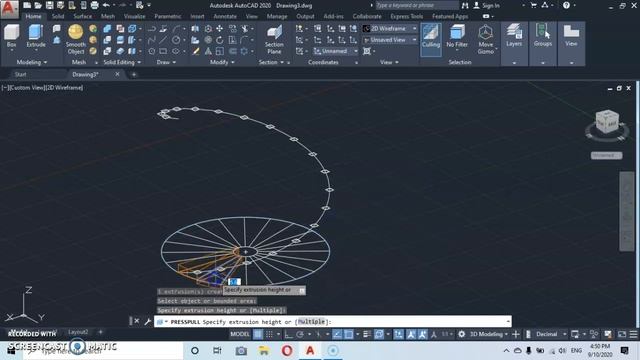Click Sign In account button
The height and width of the screenshot is (360, 640).
487,5
